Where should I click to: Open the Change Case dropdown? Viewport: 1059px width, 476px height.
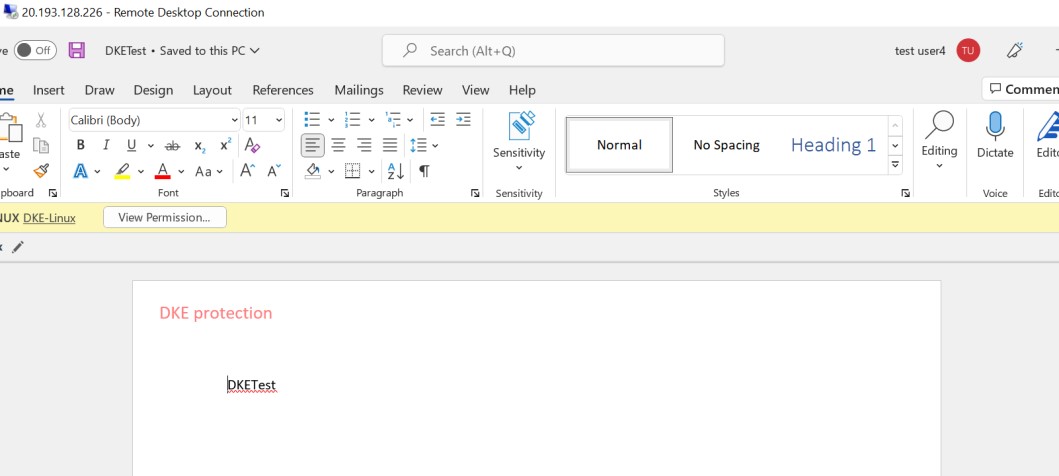coord(209,171)
